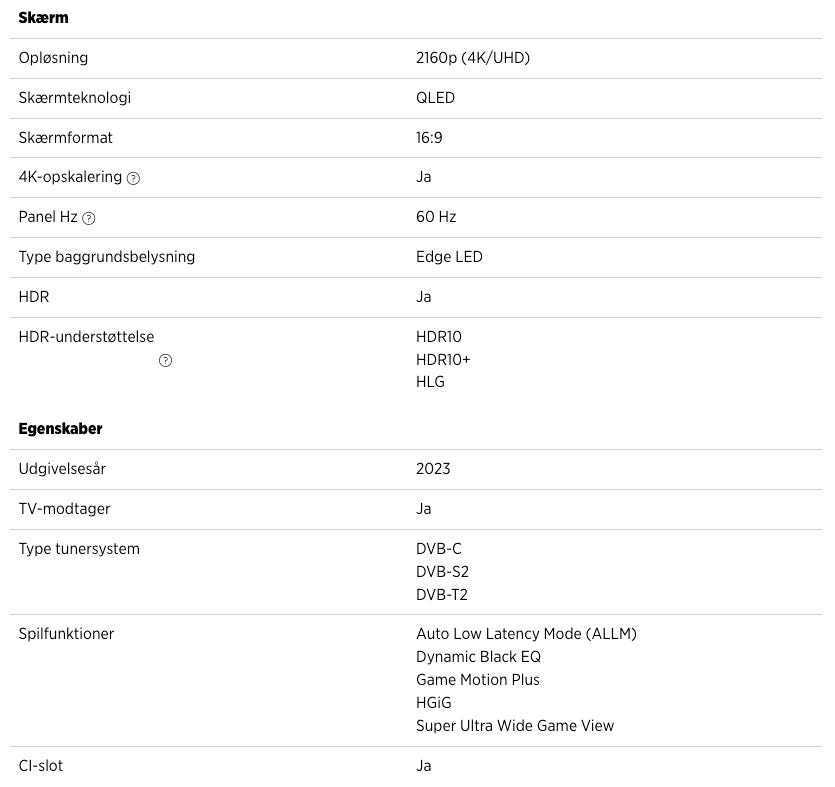The image size is (835, 787).
Task: Click the QLED screen technology value
Action: (435, 98)
